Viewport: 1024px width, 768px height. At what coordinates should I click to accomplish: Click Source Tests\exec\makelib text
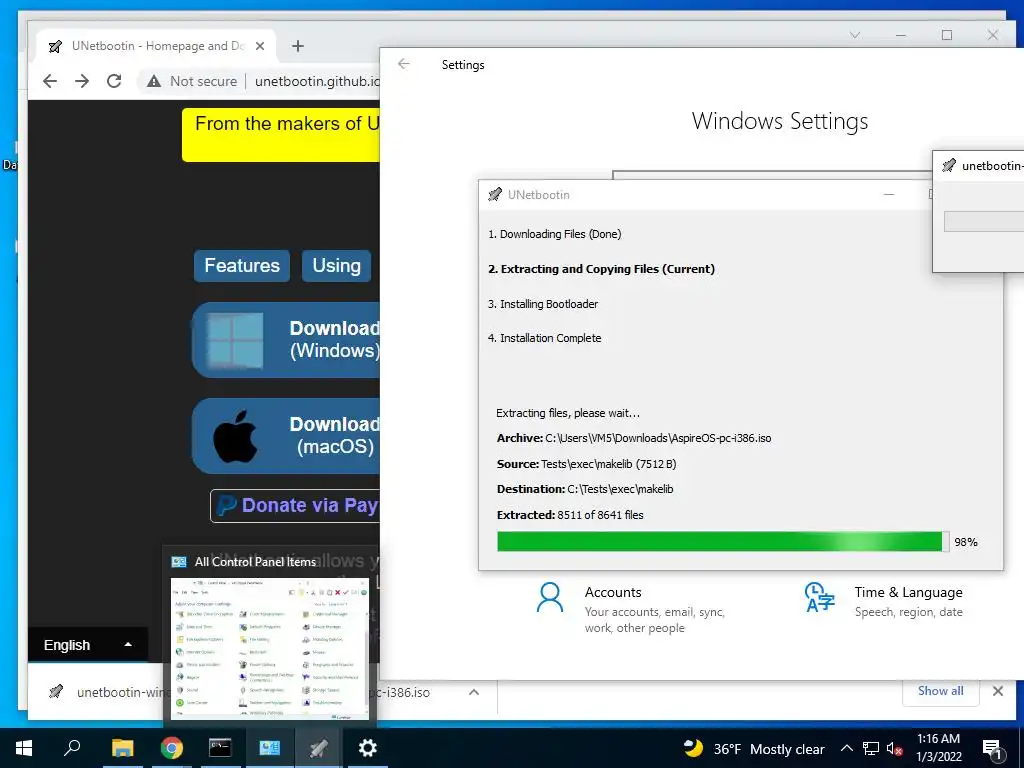[x=586, y=464]
